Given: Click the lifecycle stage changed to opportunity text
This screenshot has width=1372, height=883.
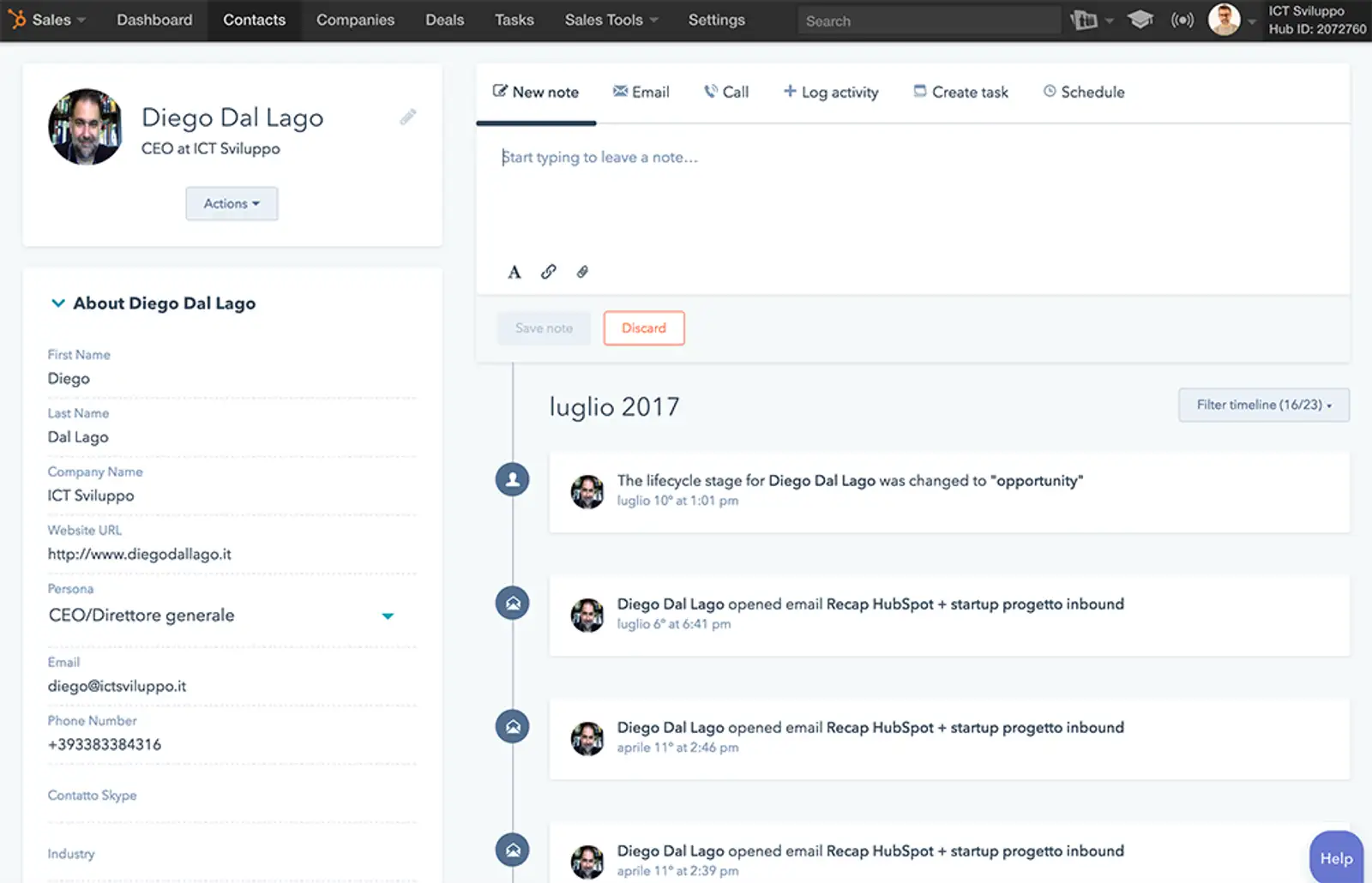Looking at the screenshot, I should pos(850,481).
